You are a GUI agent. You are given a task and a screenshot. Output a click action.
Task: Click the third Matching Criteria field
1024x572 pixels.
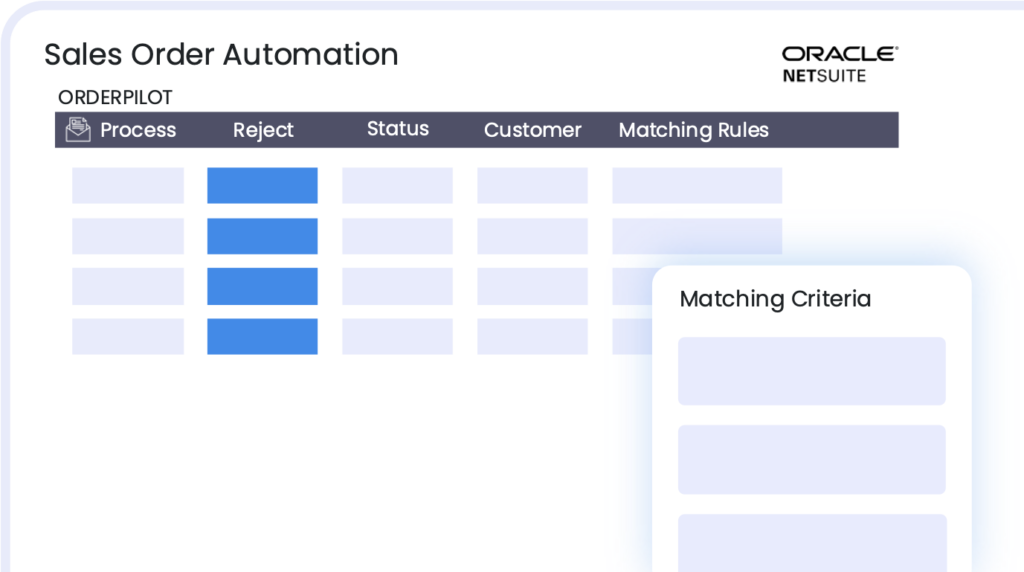click(x=812, y=543)
